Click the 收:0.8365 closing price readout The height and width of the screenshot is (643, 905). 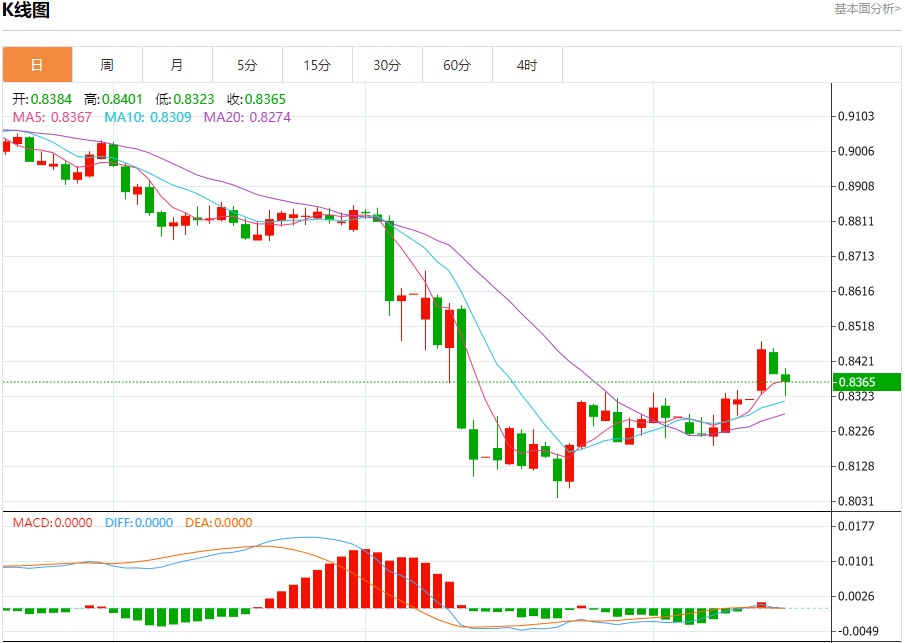[x=256, y=99]
